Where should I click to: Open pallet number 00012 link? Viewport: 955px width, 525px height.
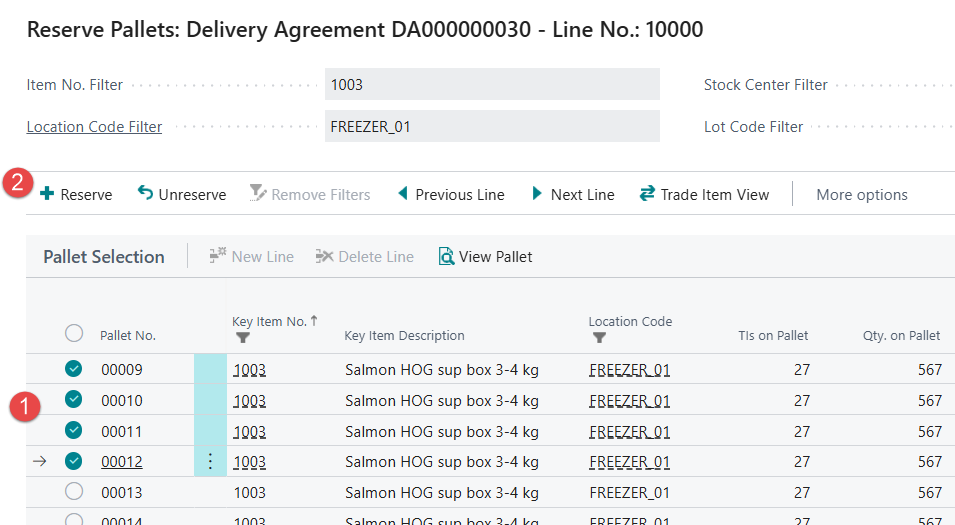click(x=122, y=462)
